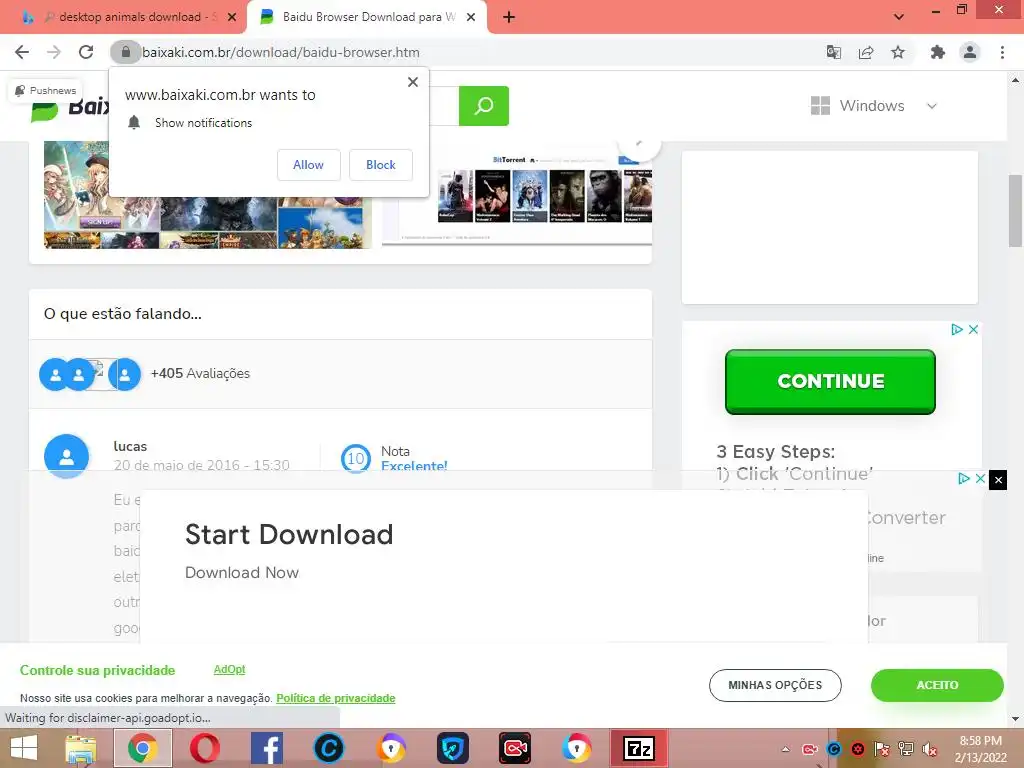Share this page icon

pyautogui.click(x=866, y=52)
